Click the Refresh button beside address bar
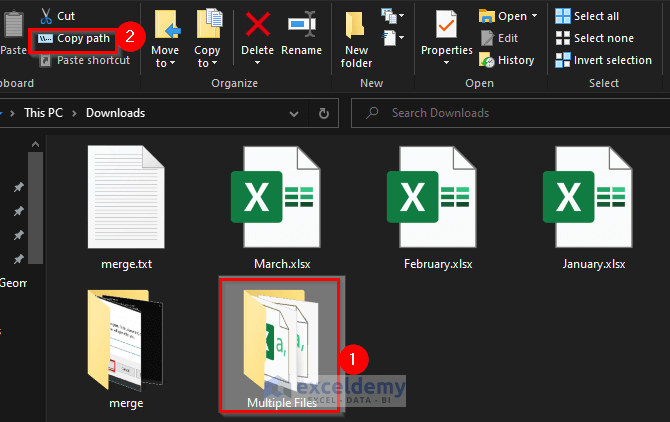Image resolution: width=670 pixels, height=422 pixels. (x=324, y=114)
